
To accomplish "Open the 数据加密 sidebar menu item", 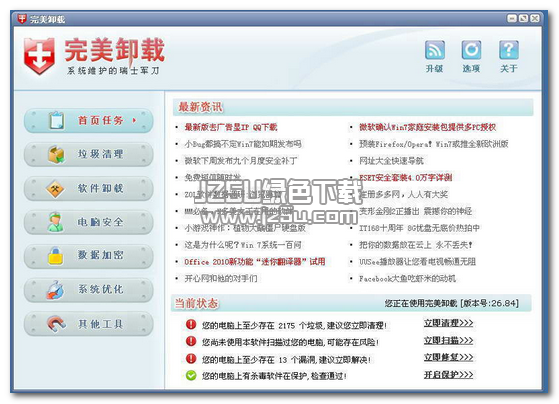I will [x=88, y=255].
